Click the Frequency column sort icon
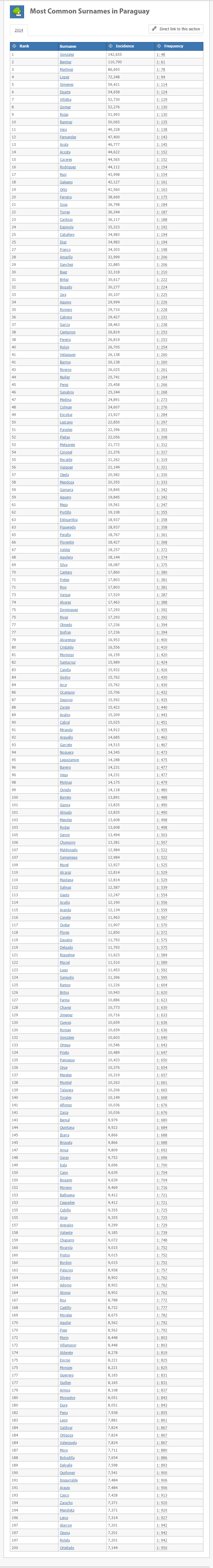 click(159, 46)
